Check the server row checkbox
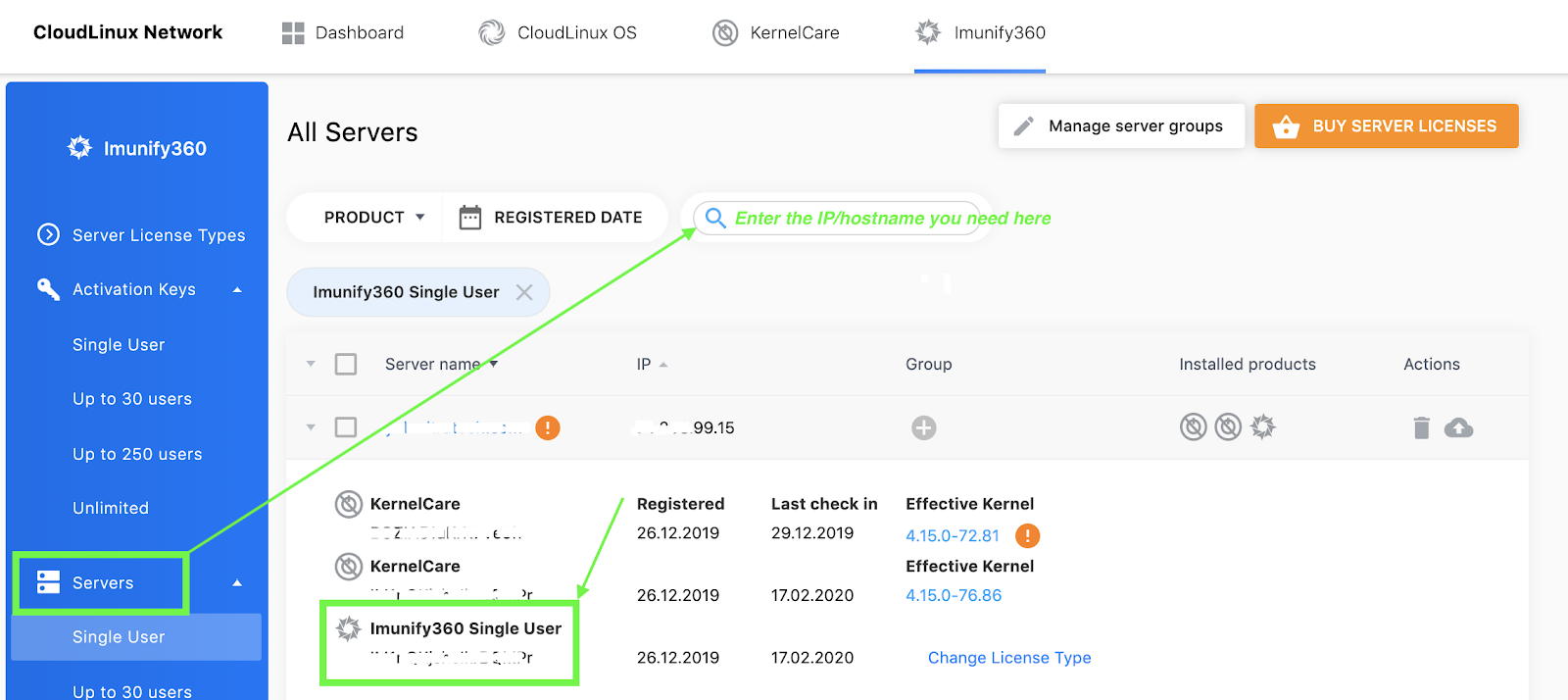The image size is (1568, 700). coord(346,427)
